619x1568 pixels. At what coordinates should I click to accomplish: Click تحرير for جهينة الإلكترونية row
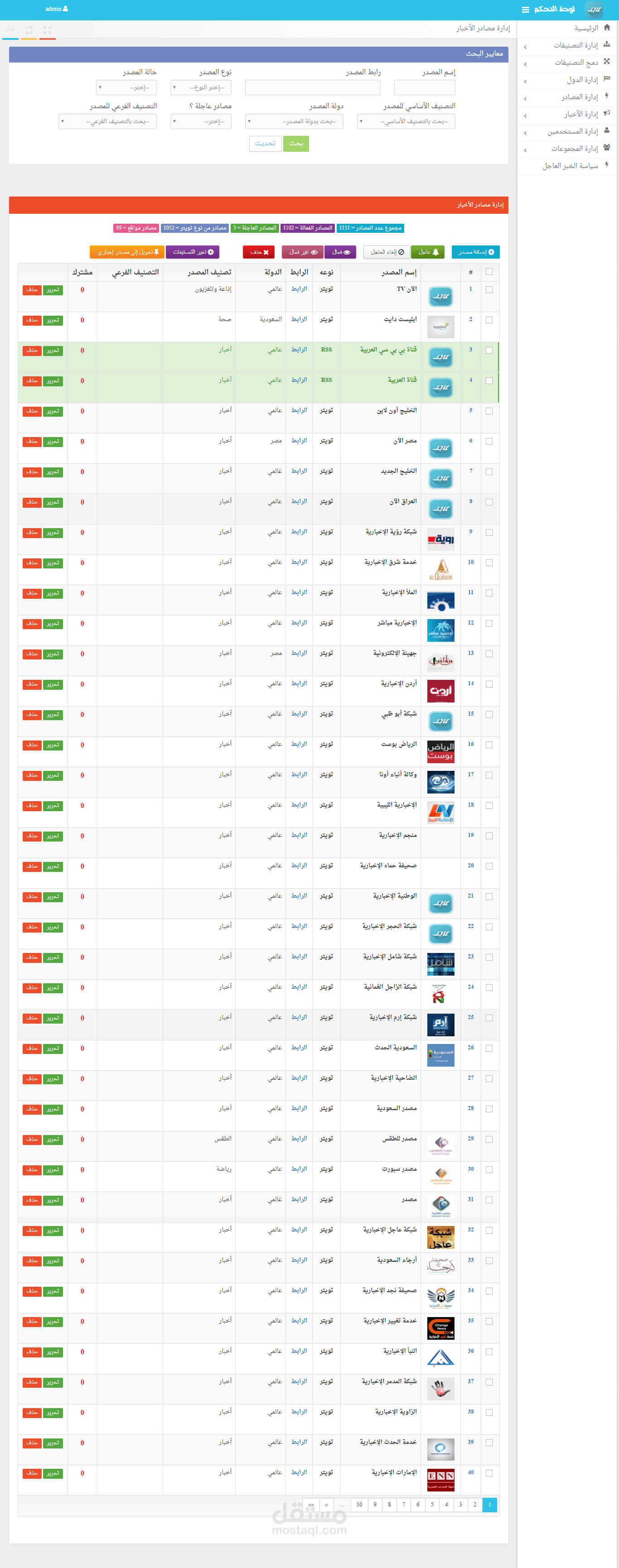(53, 654)
